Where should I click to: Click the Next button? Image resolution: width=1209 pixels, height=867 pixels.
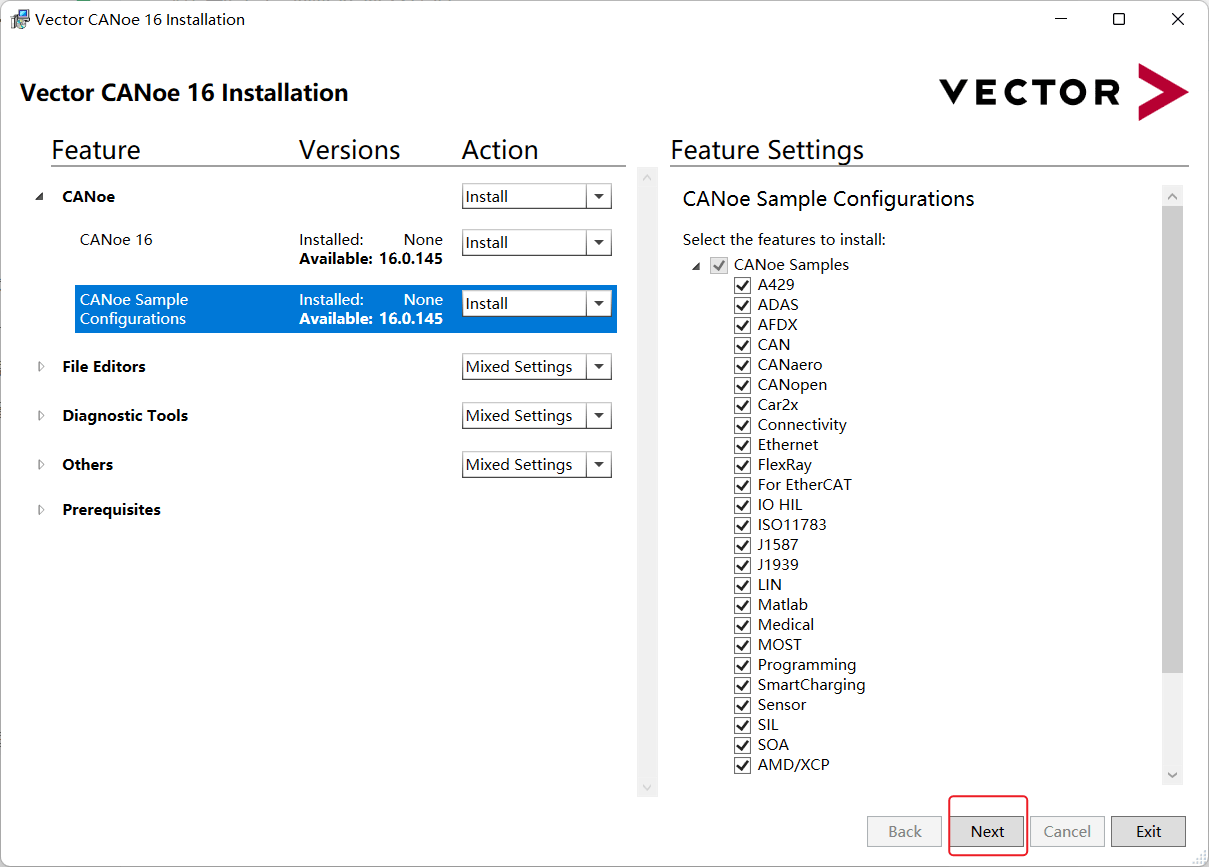[987, 832]
